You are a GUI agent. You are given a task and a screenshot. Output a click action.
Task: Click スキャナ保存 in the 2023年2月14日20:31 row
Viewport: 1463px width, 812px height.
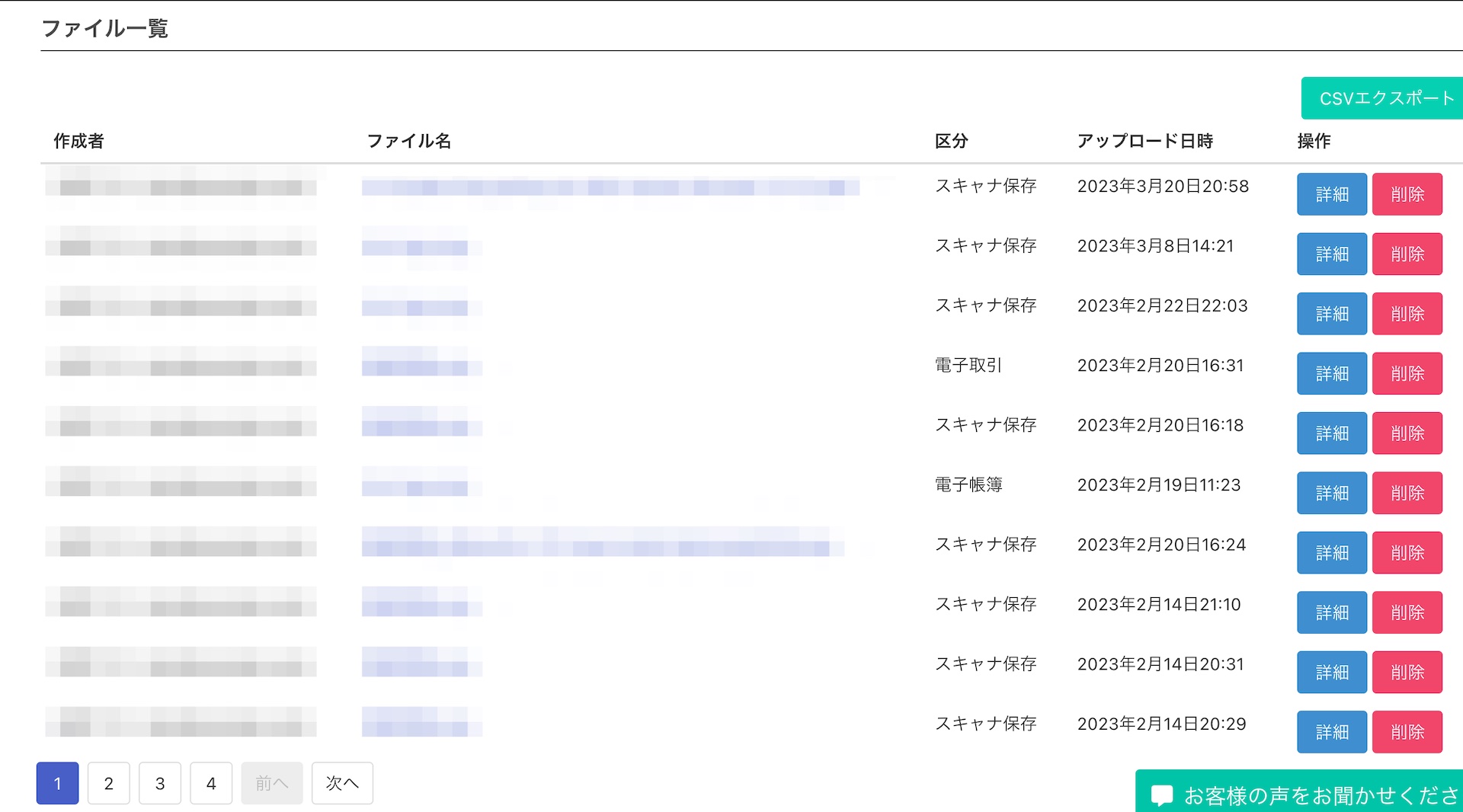tap(986, 664)
